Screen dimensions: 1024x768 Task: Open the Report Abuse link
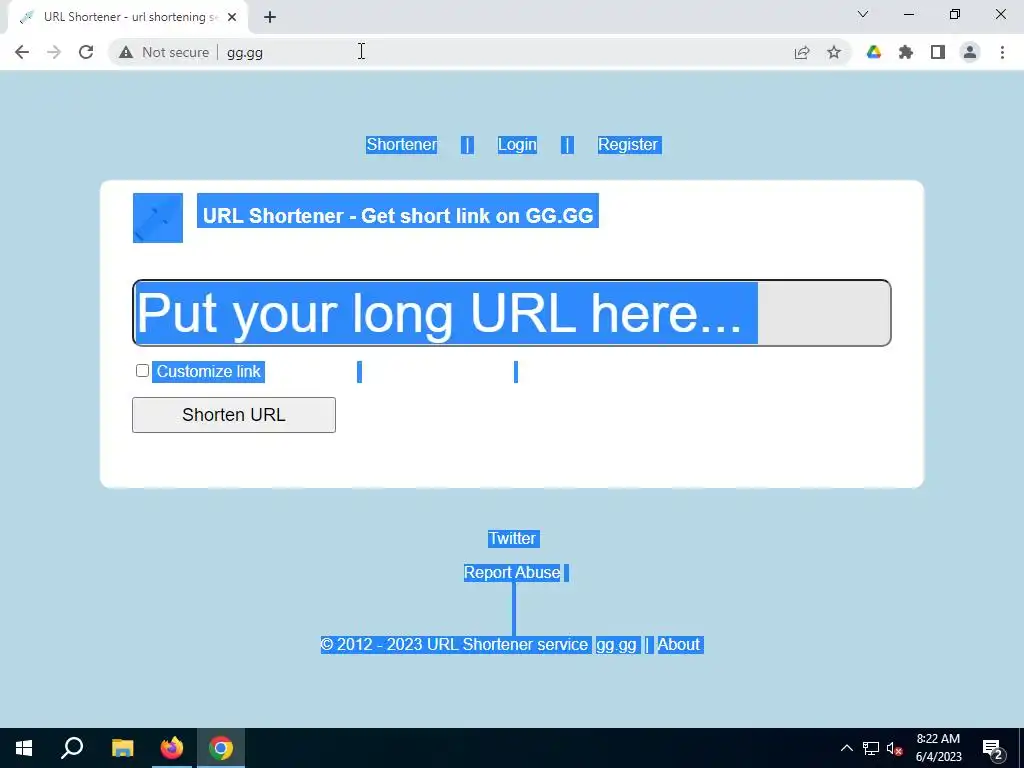[x=512, y=572]
